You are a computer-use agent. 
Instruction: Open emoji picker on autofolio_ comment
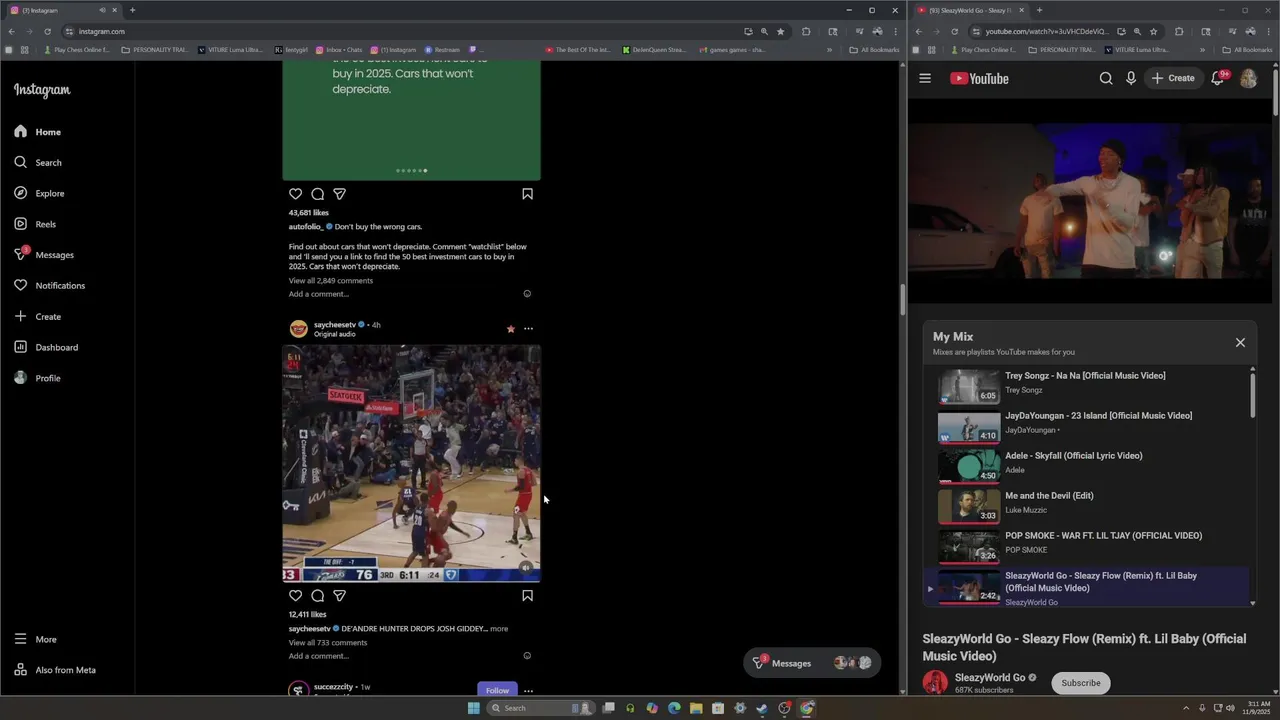[x=527, y=294]
